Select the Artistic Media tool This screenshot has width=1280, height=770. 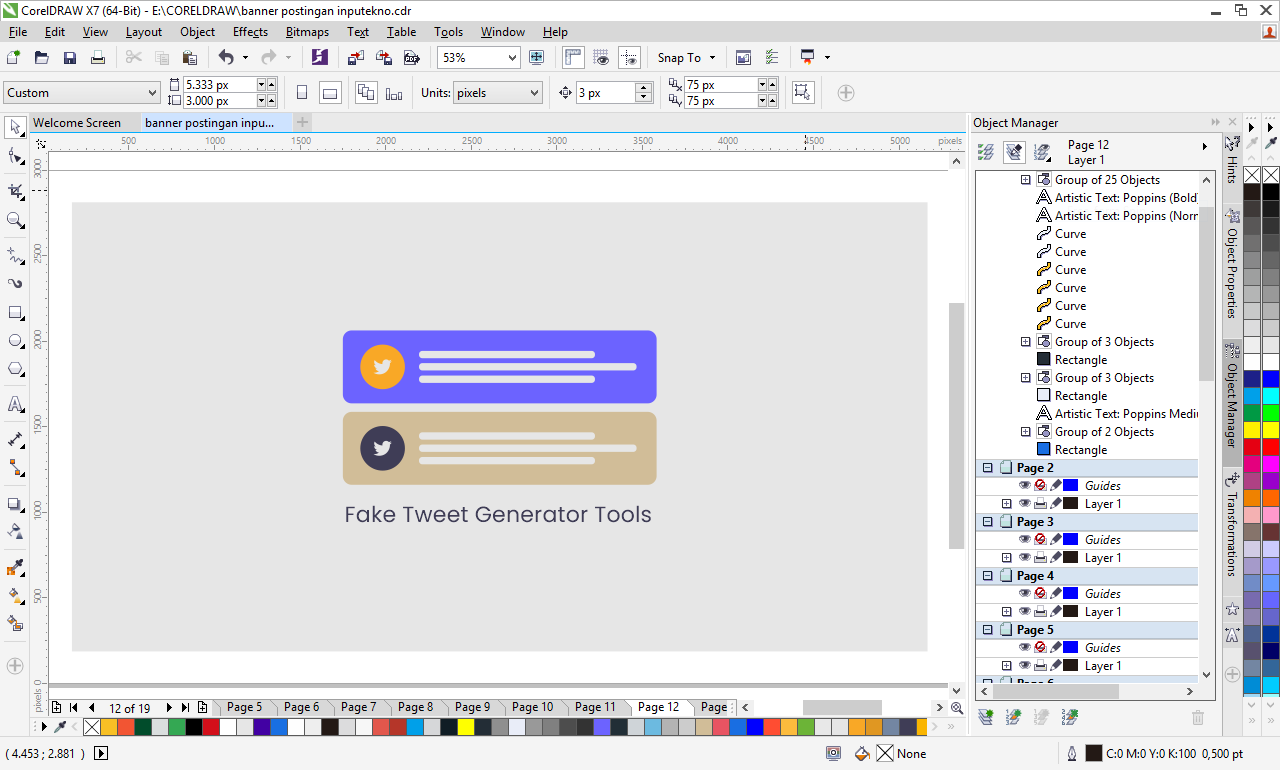click(x=15, y=283)
